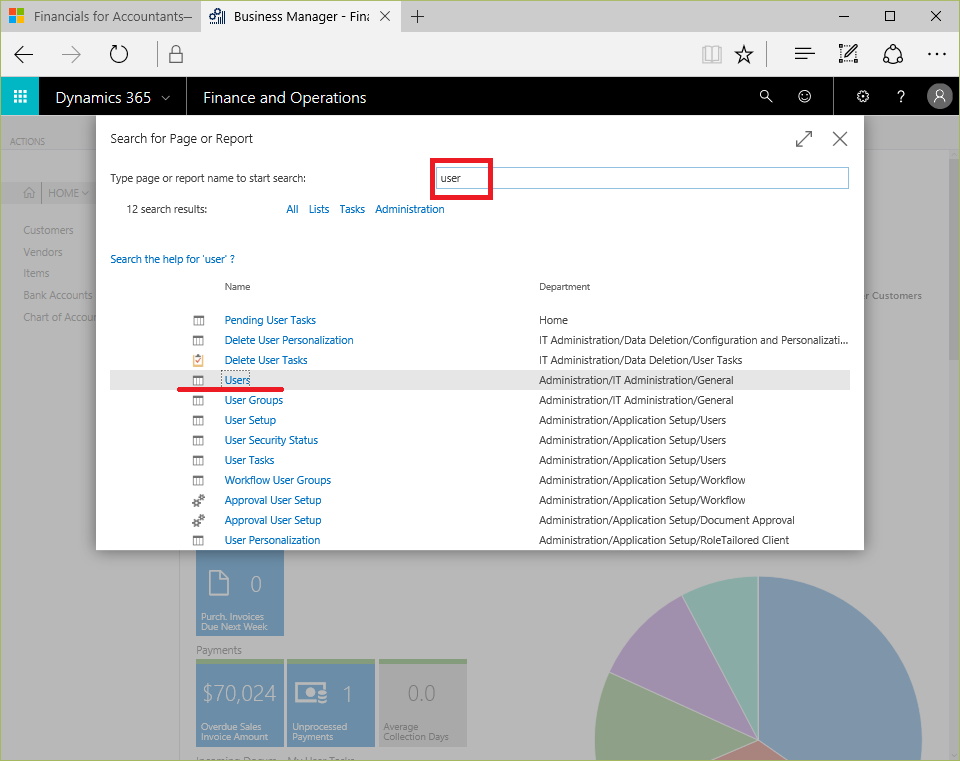960x761 pixels.
Task: Close the Search for Page dialog
Action: (840, 139)
